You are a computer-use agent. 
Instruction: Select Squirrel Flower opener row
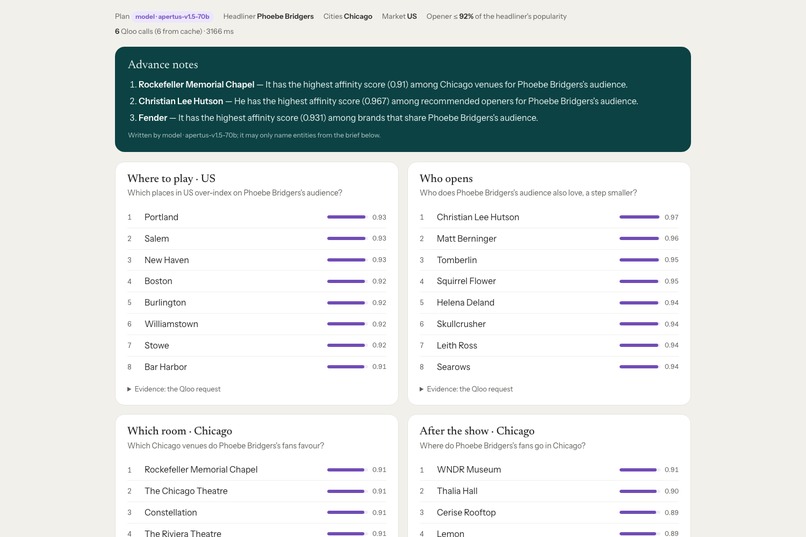click(549, 281)
